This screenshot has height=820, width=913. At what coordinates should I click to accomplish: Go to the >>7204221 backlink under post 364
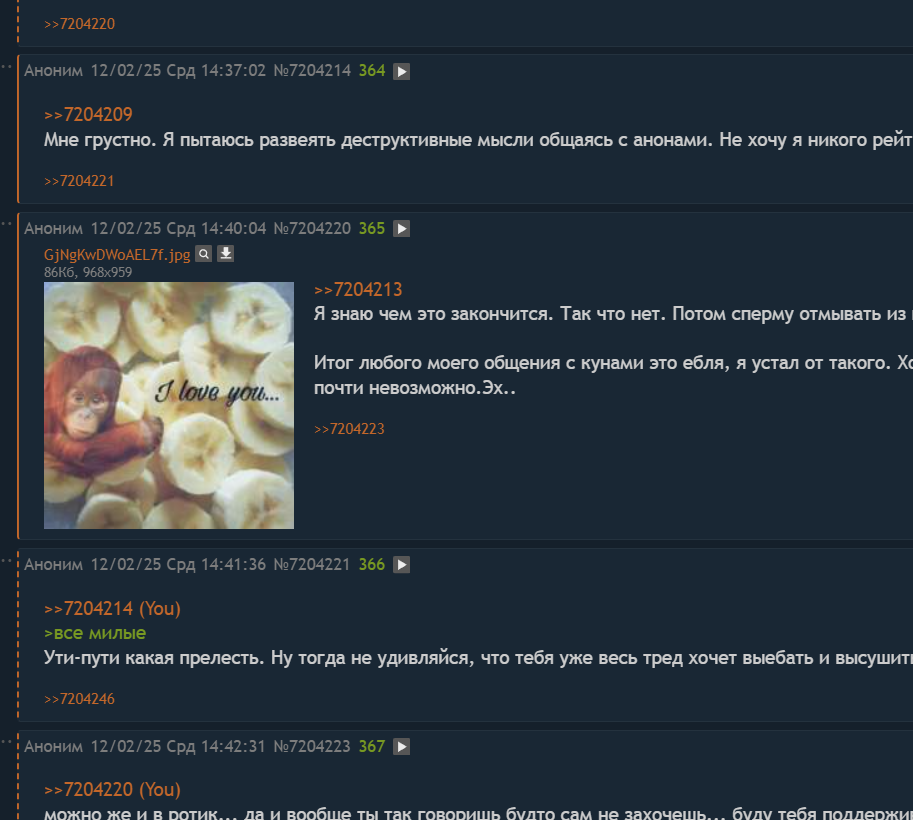(x=79, y=181)
